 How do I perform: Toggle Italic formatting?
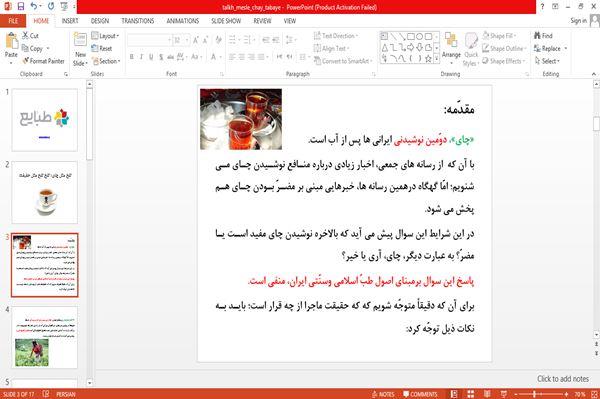[142, 57]
